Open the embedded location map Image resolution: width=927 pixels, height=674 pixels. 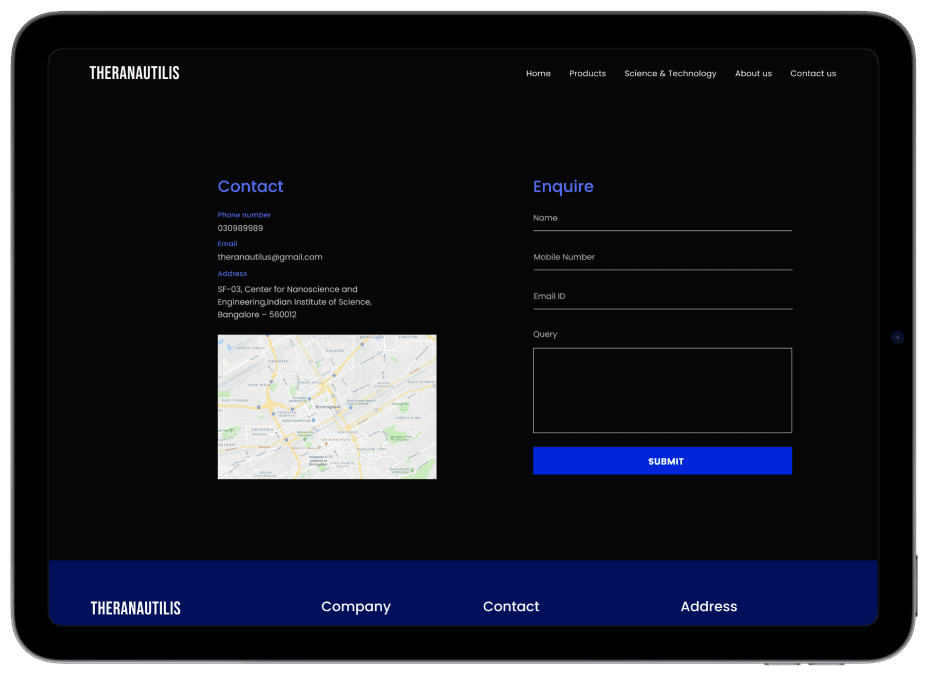point(327,407)
